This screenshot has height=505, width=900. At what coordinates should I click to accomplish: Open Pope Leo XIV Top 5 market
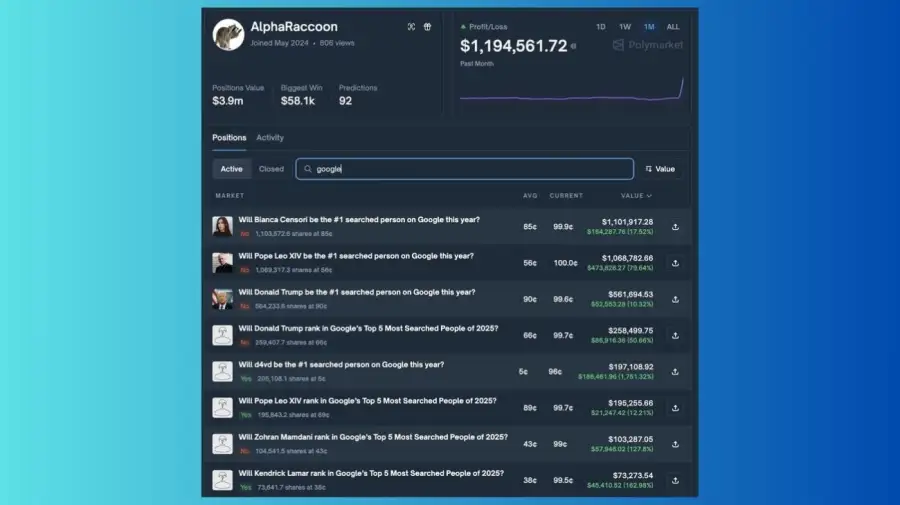tap(367, 401)
